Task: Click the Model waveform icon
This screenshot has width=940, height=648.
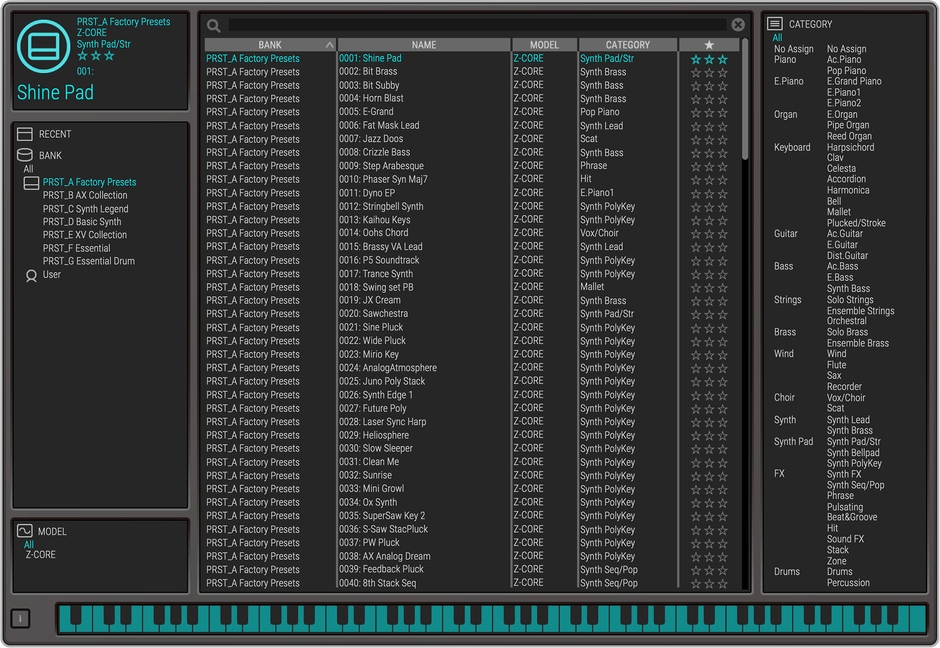Action: click(x=25, y=531)
